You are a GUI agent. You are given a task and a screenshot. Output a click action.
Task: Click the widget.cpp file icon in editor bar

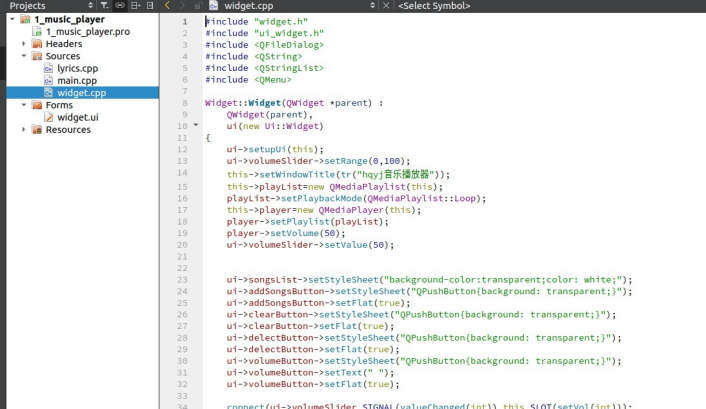coord(213,5)
